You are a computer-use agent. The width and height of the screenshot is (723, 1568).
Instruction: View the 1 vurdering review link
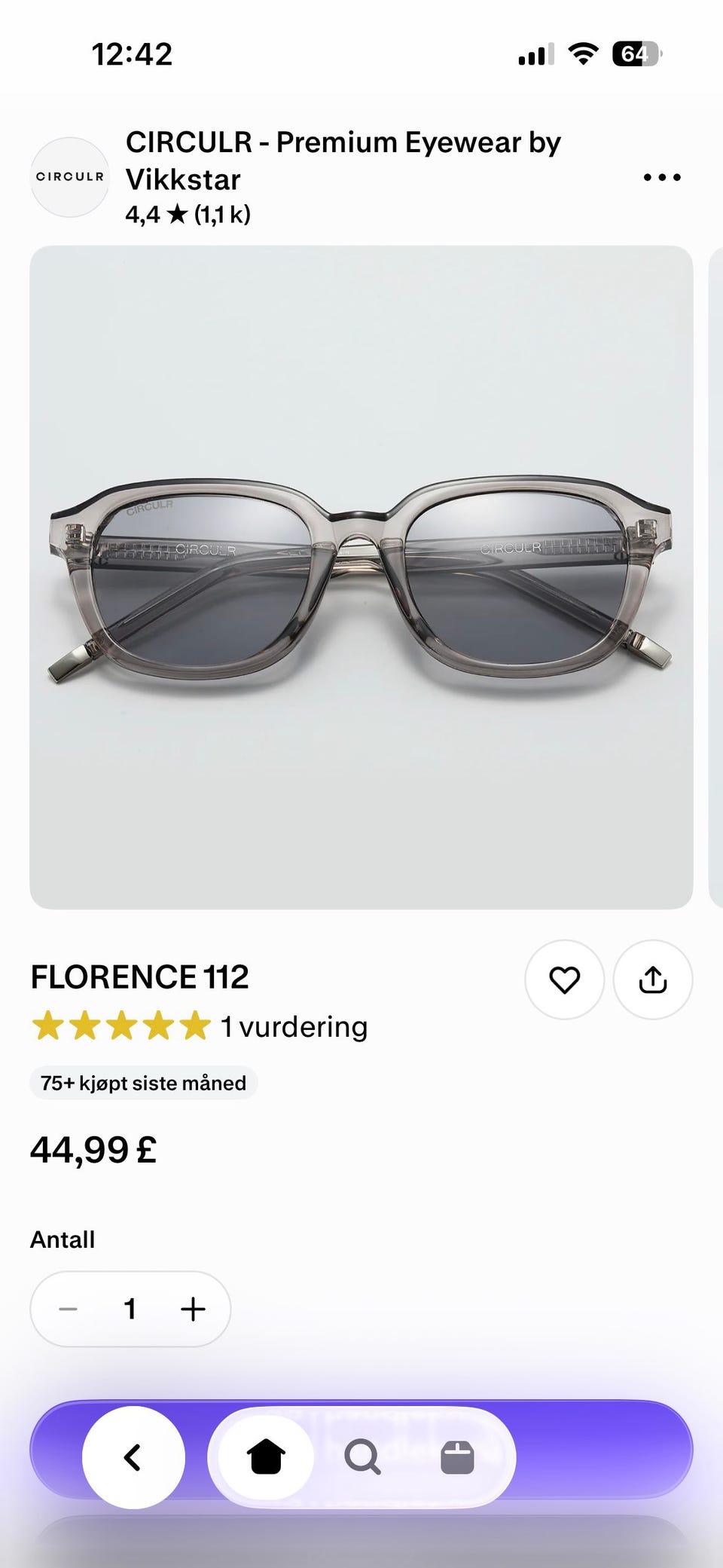click(x=294, y=1026)
